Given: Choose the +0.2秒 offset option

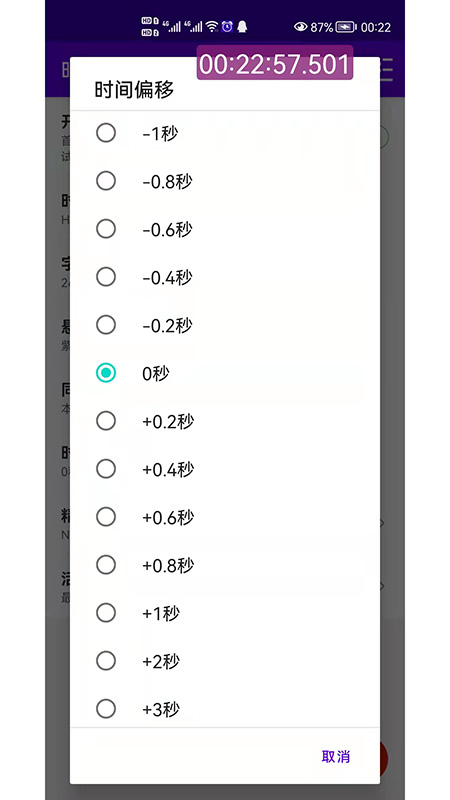Looking at the screenshot, I should click(x=224, y=421).
